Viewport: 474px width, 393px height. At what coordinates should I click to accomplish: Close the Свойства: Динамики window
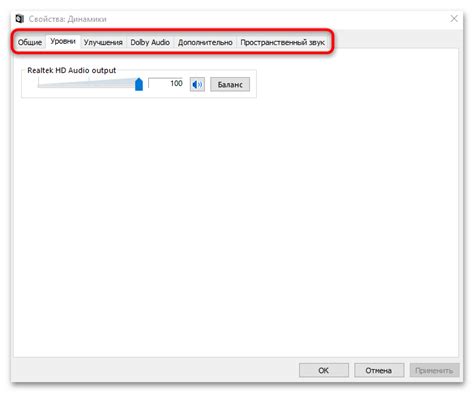point(454,19)
